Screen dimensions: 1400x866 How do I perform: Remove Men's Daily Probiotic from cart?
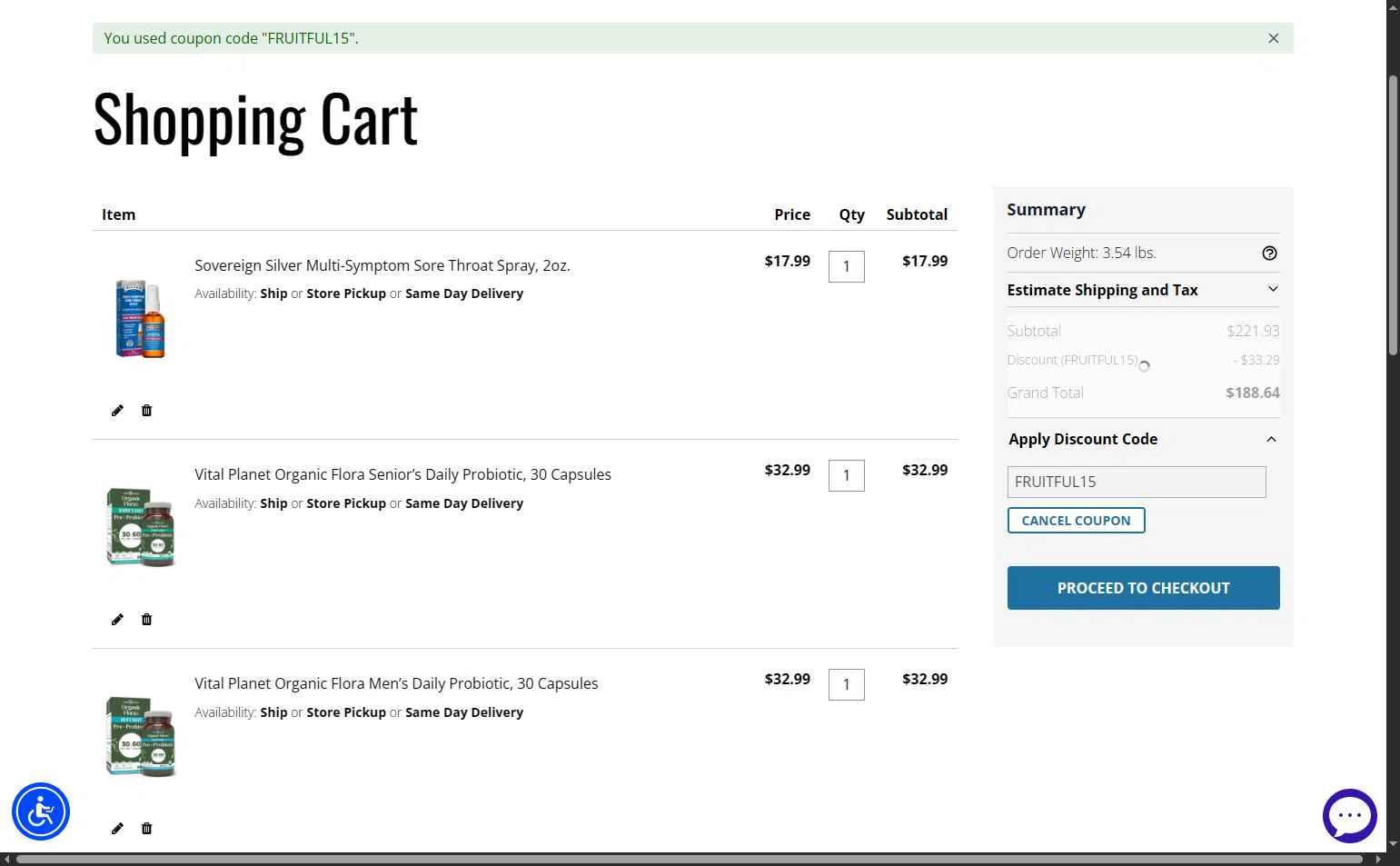click(146, 829)
